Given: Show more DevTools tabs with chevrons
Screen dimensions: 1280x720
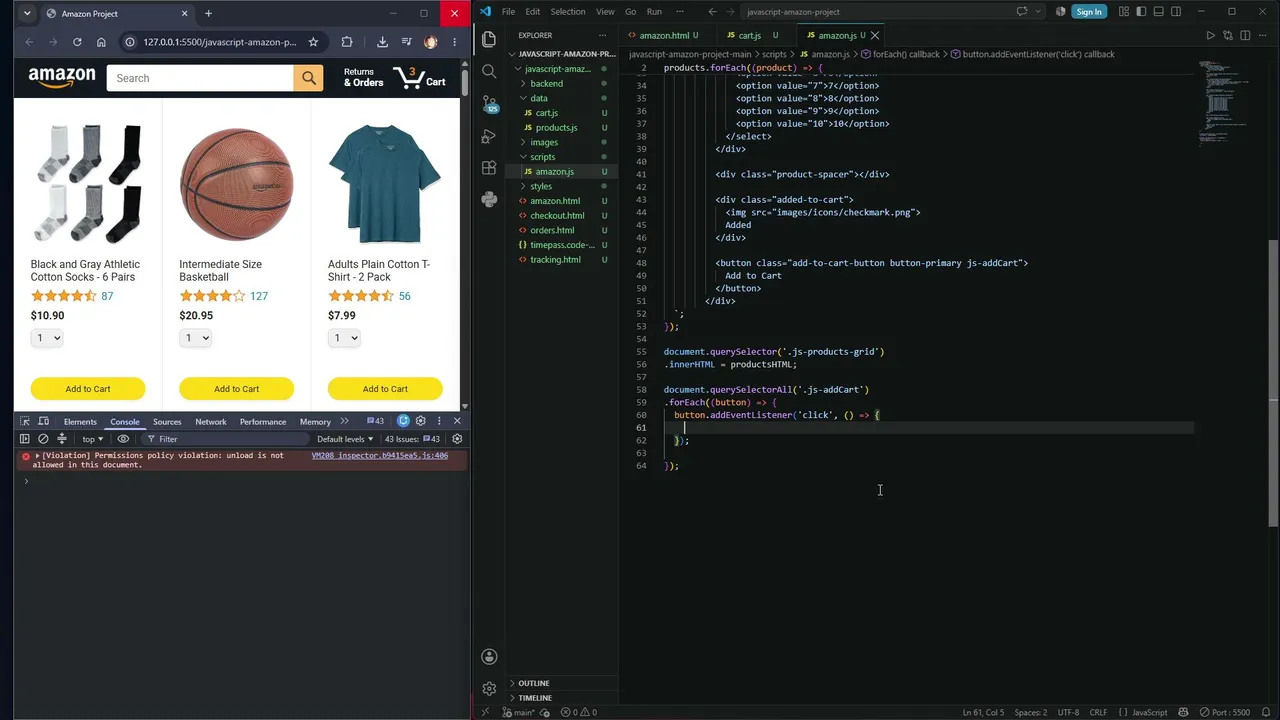Looking at the screenshot, I should [x=344, y=421].
